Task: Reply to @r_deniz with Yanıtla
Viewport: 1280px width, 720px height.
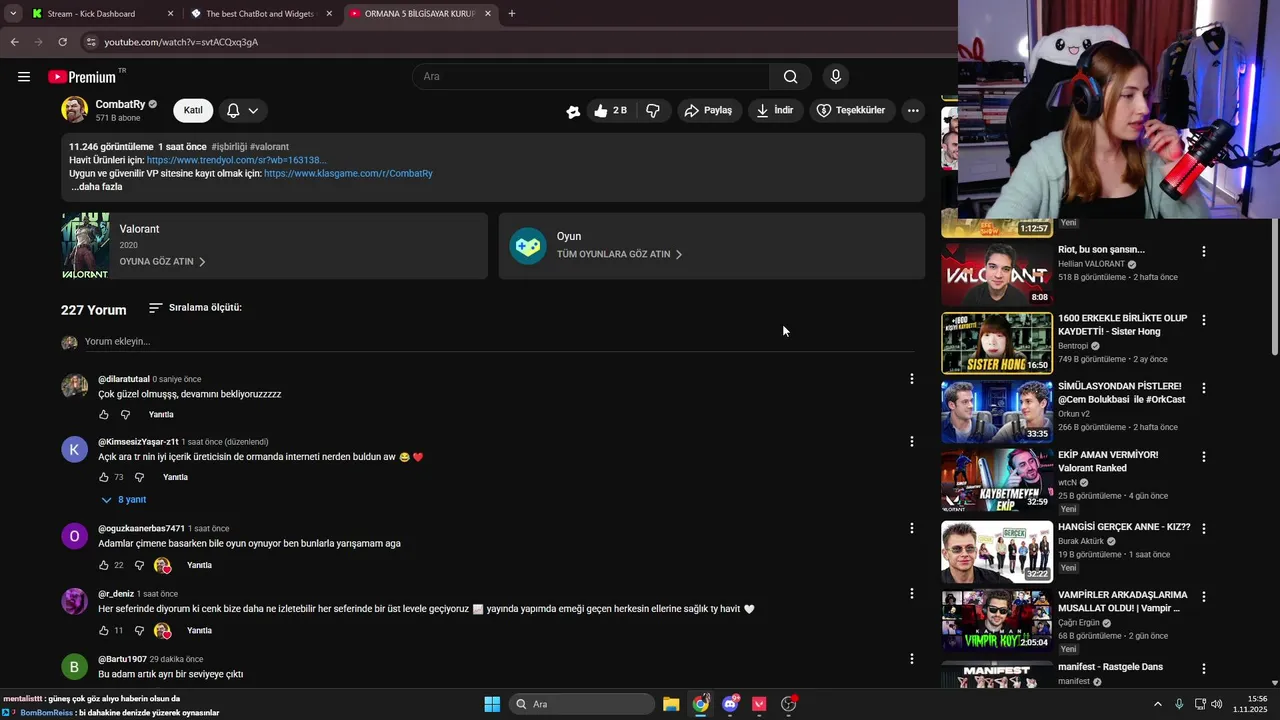Action: [x=199, y=631]
